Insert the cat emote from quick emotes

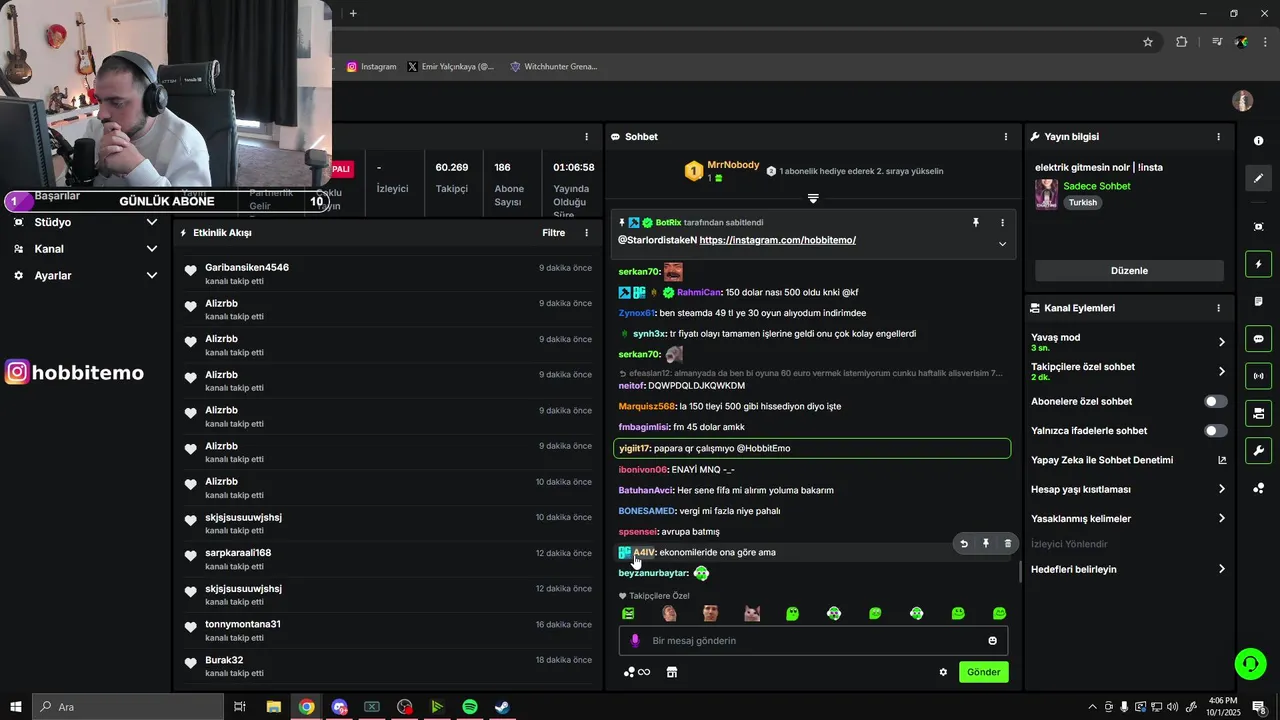751,613
